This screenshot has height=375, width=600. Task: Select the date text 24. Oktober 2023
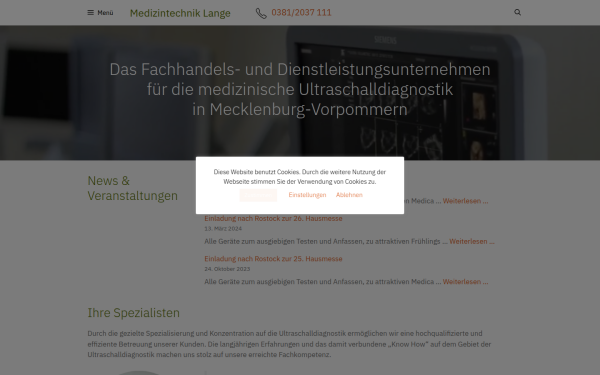227,269
